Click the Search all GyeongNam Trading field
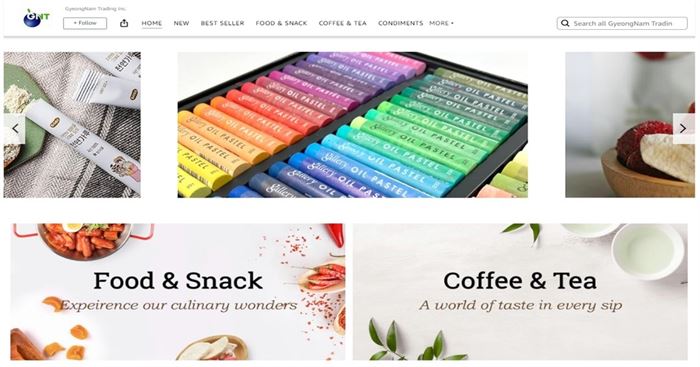Viewport: 700px width, 367px height. click(x=622, y=23)
